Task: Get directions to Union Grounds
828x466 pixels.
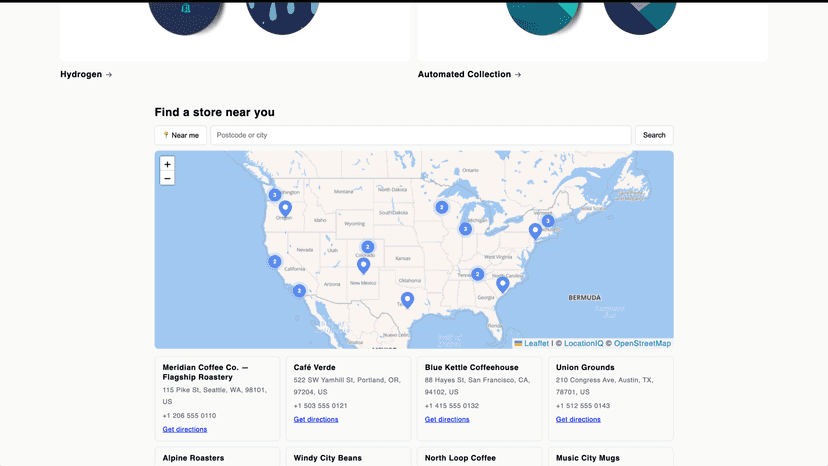Action: 578,420
